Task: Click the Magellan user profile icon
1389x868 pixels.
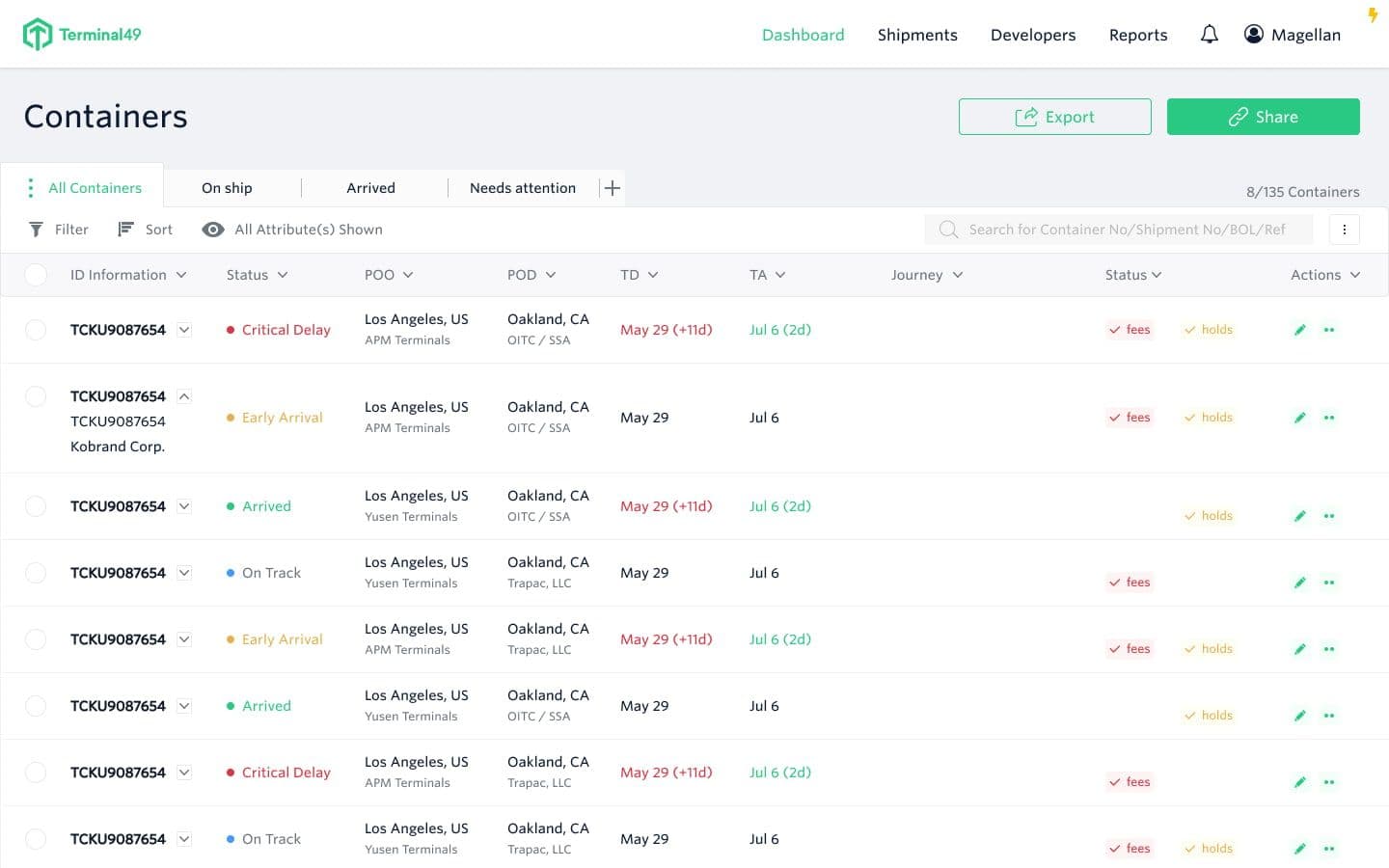Action: [x=1253, y=35]
